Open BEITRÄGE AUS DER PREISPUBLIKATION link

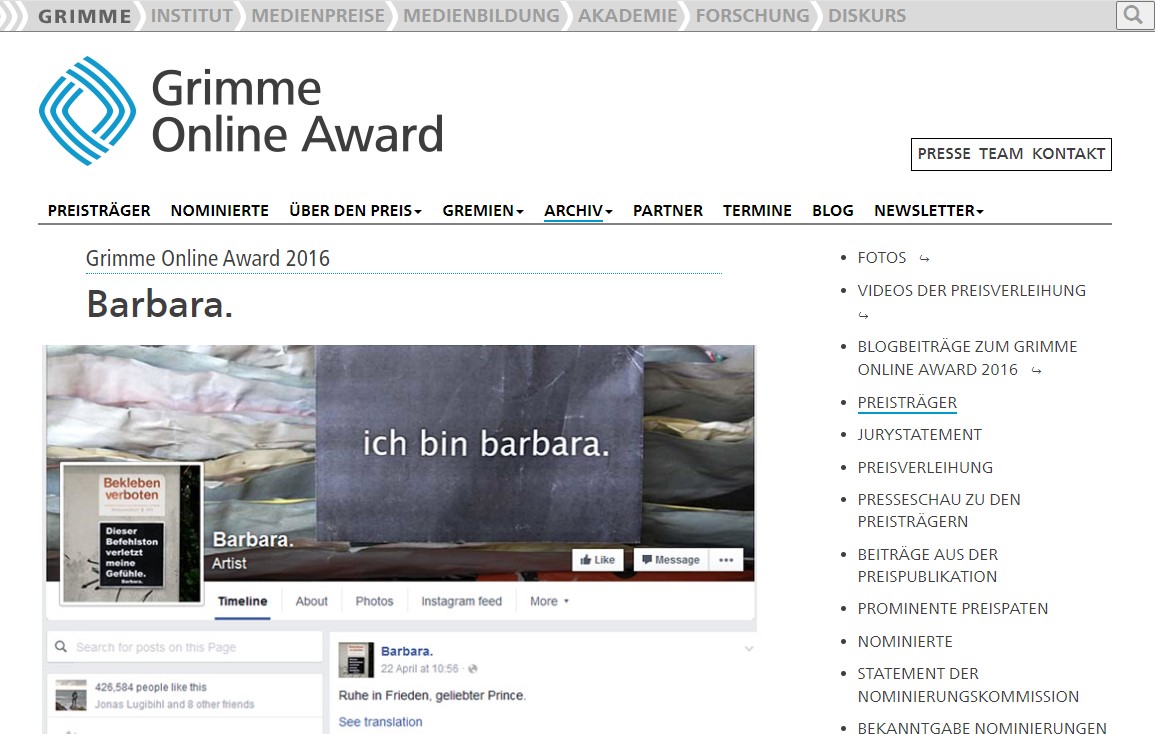pyautogui.click(x=928, y=565)
